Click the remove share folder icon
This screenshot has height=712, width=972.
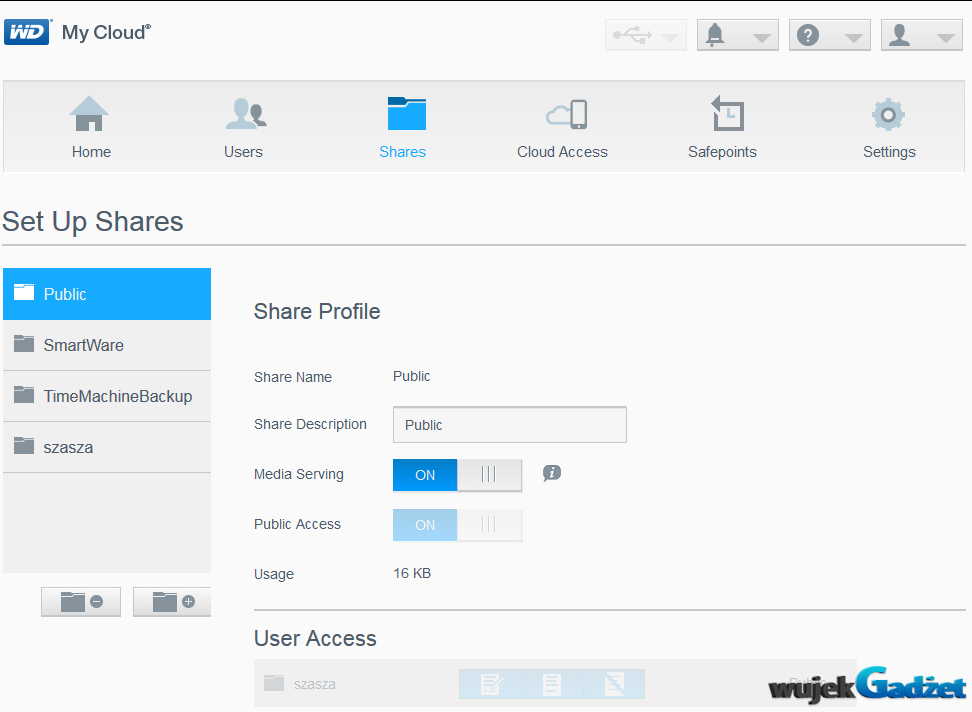click(x=81, y=602)
